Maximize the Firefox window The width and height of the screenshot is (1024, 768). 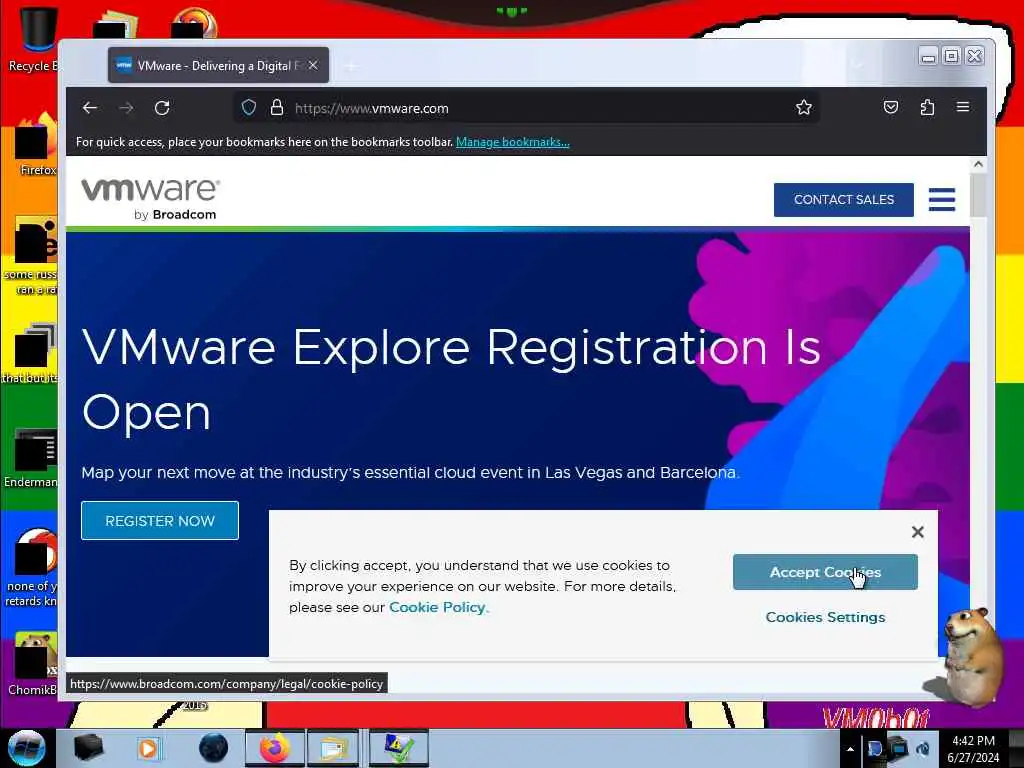[952, 56]
